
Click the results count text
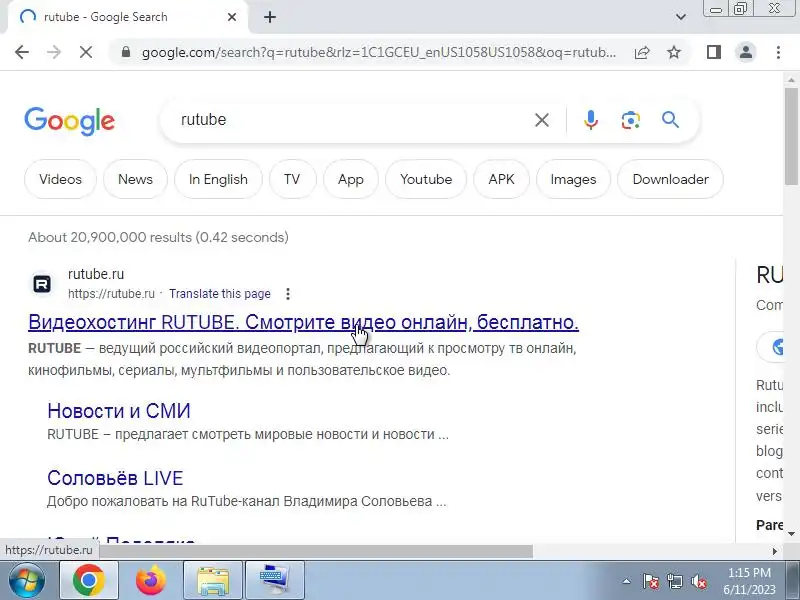pos(158,237)
